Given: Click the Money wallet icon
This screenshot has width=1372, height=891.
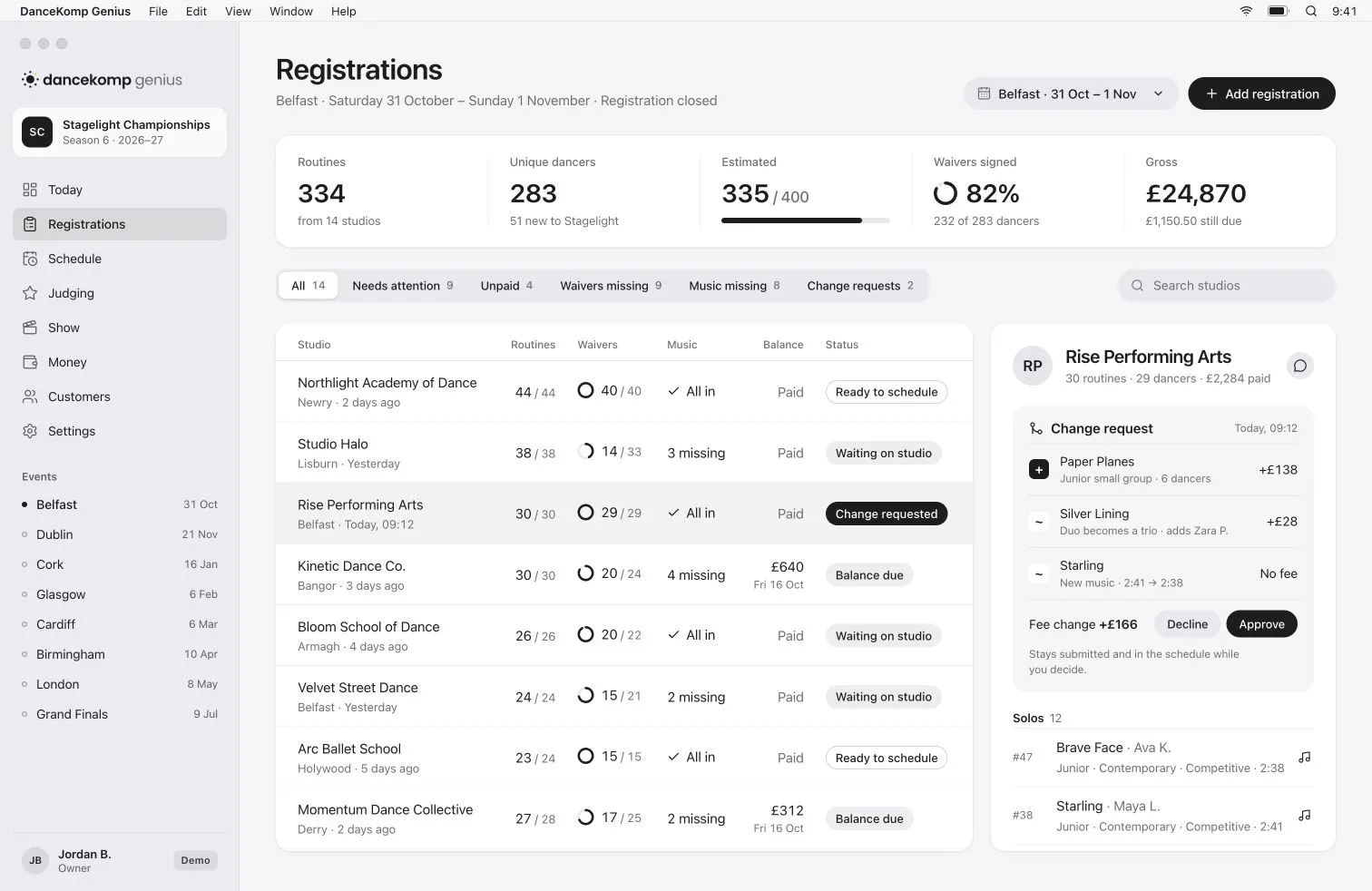Looking at the screenshot, I should (30, 362).
